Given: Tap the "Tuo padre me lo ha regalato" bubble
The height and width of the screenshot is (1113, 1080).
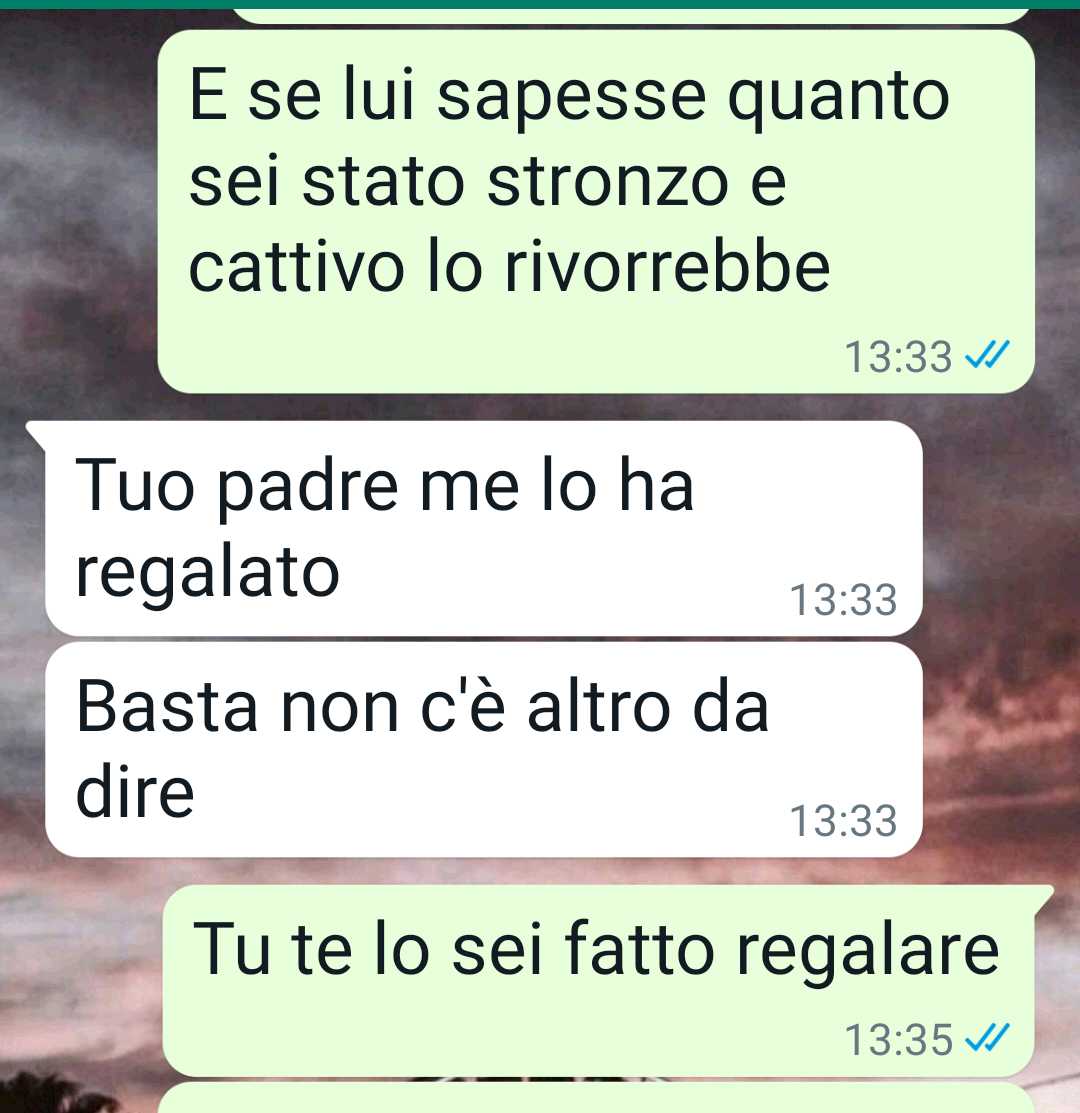Looking at the screenshot, I should tap(484, 529).
